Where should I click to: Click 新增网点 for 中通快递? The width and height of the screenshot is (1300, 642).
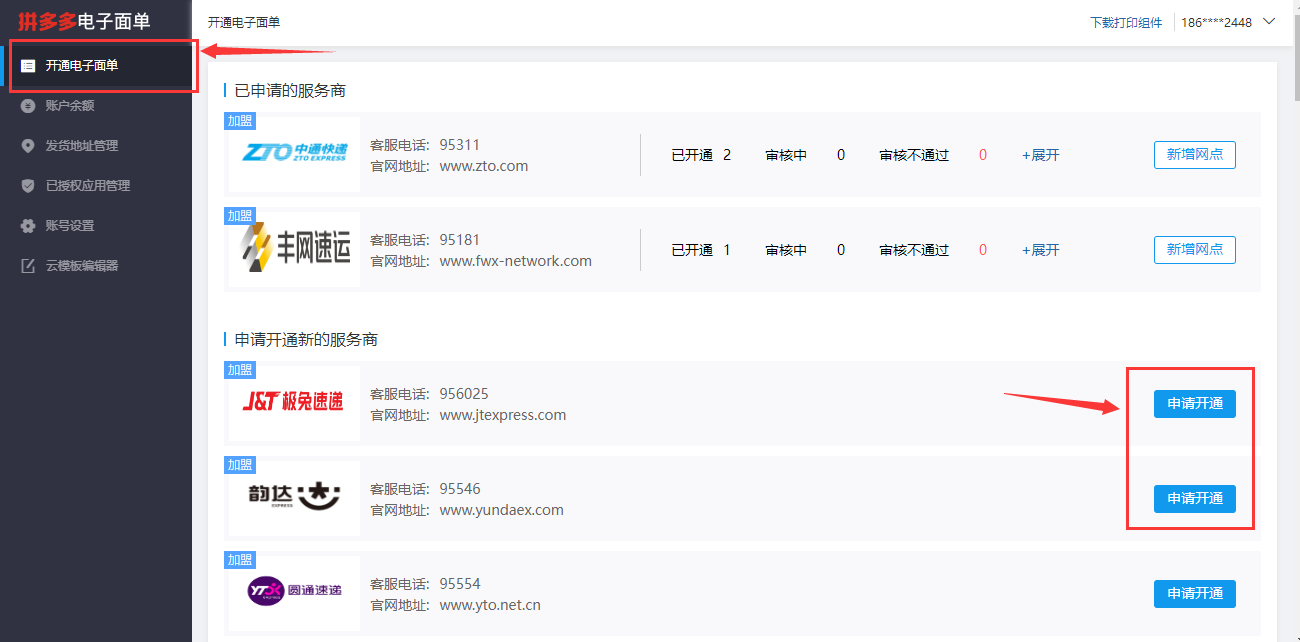pyautogui.click(x=1195, y=155)
